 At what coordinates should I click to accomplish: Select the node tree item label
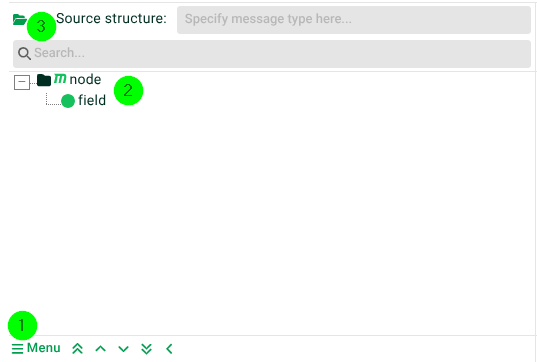pos(85,79)
